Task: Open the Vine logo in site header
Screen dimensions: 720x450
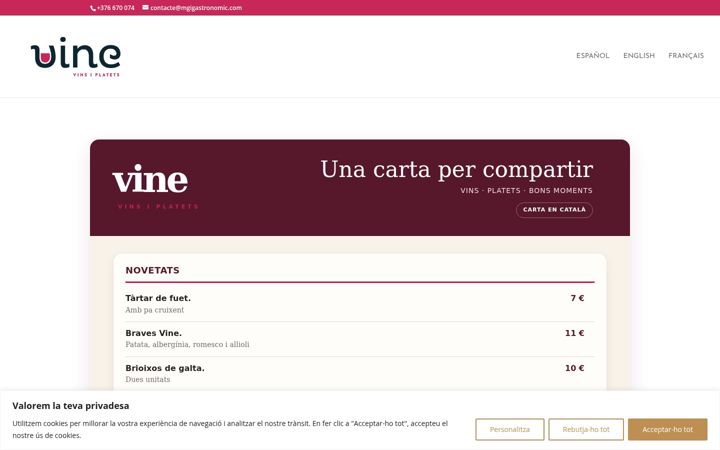Action: [x=76, y=56]
